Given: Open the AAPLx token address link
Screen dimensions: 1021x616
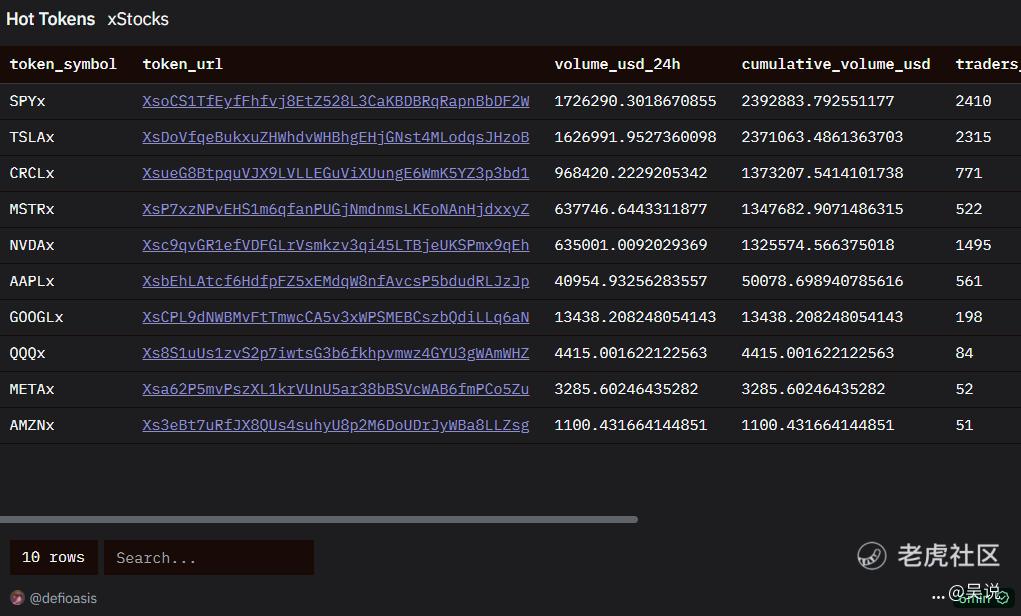Looking at the screenshot, I should tap(335, 281).
